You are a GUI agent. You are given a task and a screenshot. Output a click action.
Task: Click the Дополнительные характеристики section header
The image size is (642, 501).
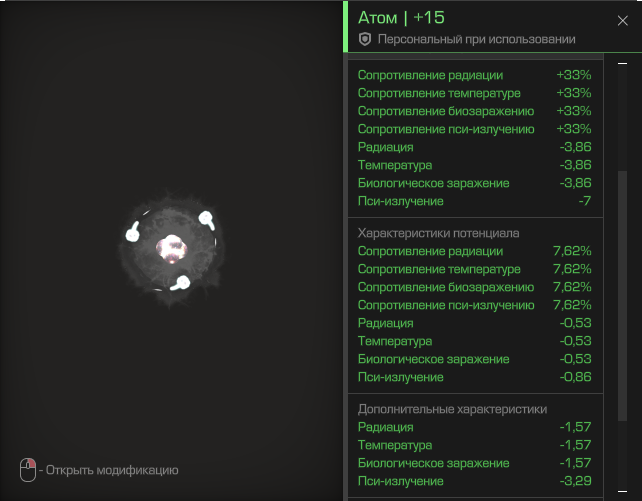pyautogui.click(x=452, y=409)
